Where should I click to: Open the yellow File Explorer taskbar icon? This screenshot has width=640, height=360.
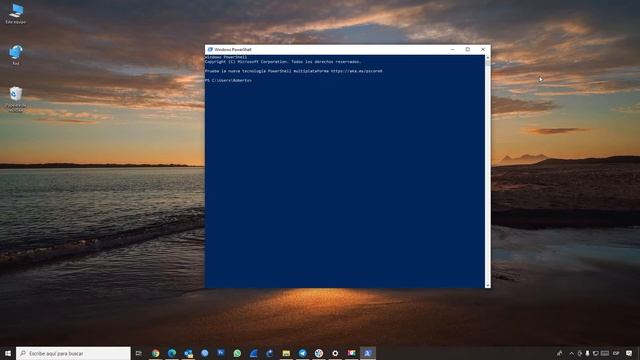[286, 353]
